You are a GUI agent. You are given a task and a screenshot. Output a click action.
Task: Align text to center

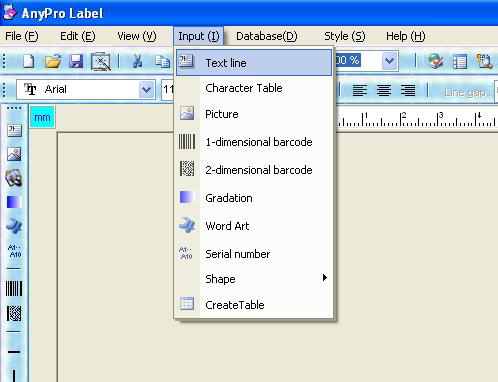[384, 90]
